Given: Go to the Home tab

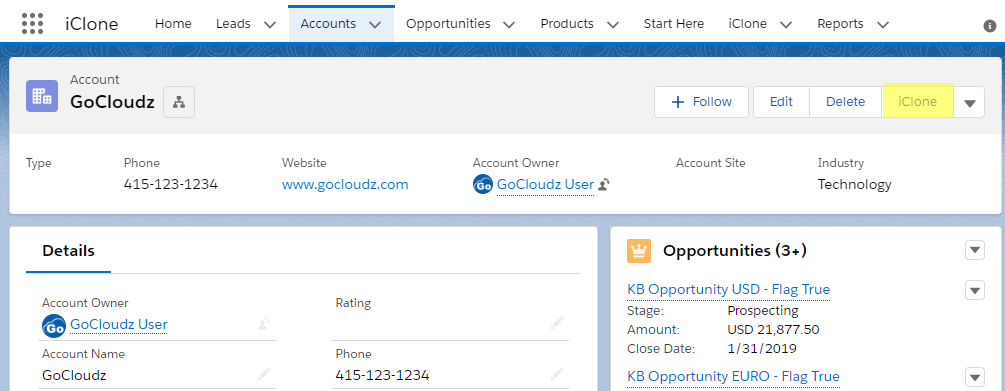Looking at the screenshot, I should pyautogui.click(x=173, y=24).
